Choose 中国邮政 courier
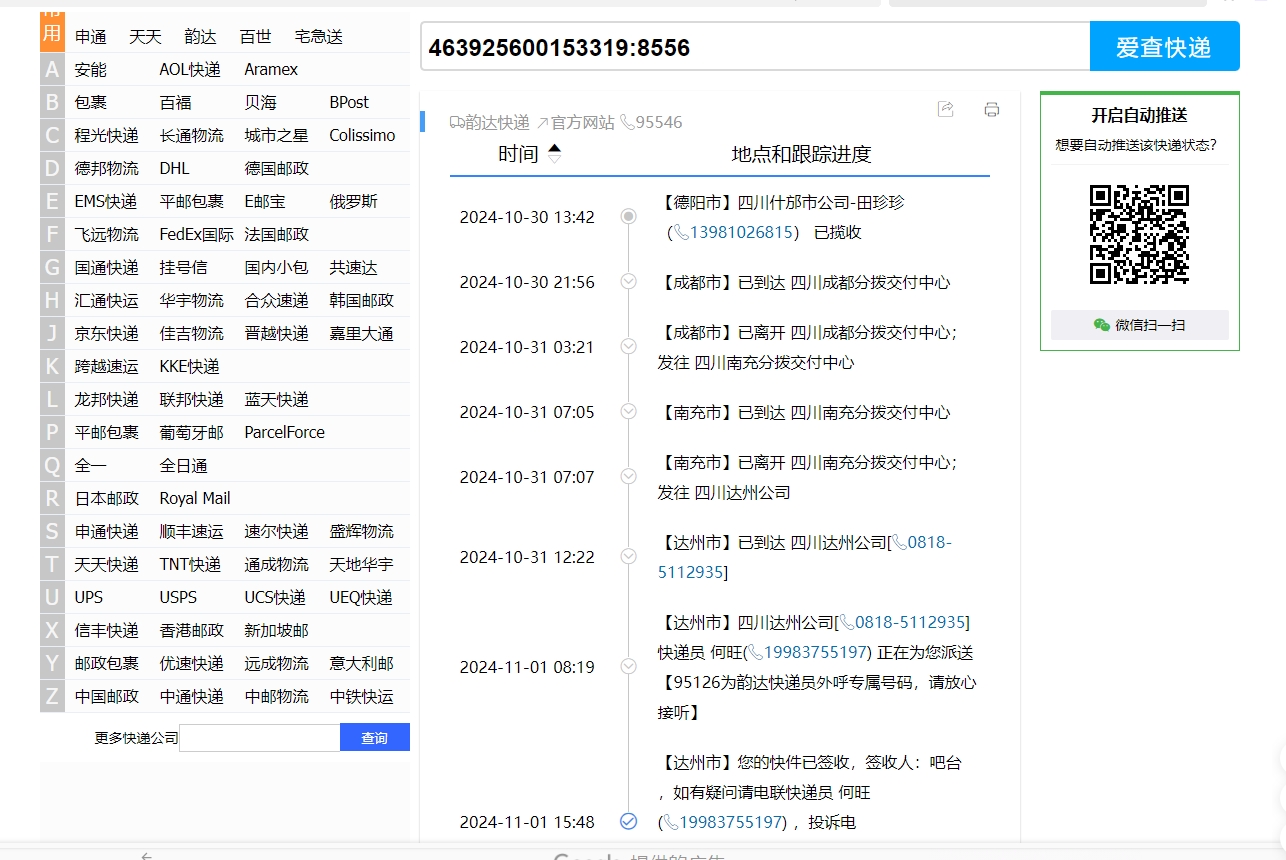Screen dimensions: 1286x860 107,696
